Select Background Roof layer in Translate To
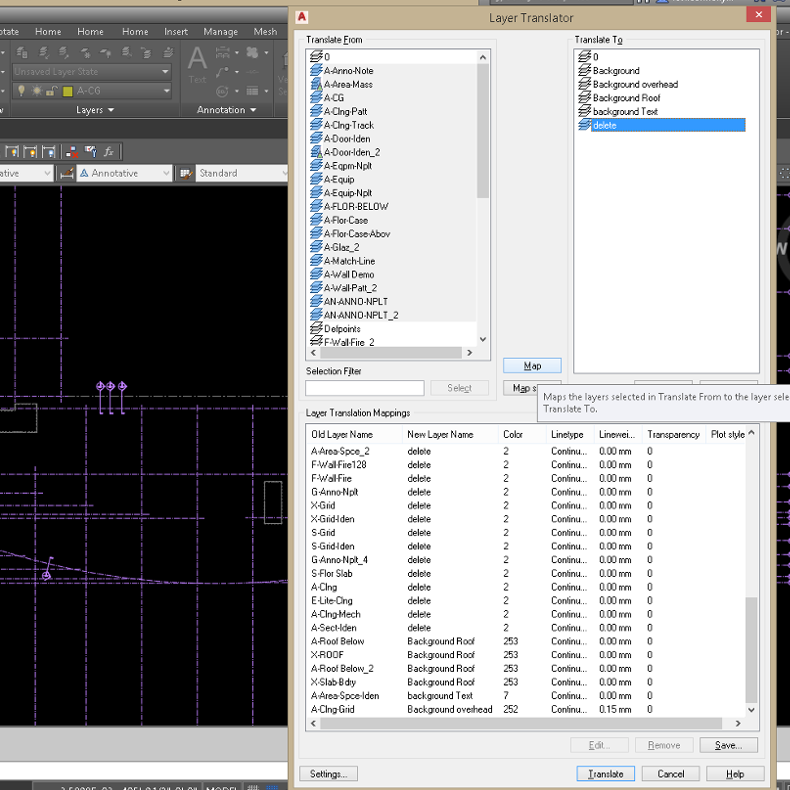The height and width of the screenshot is (790, 790). (x=626, y=98)
